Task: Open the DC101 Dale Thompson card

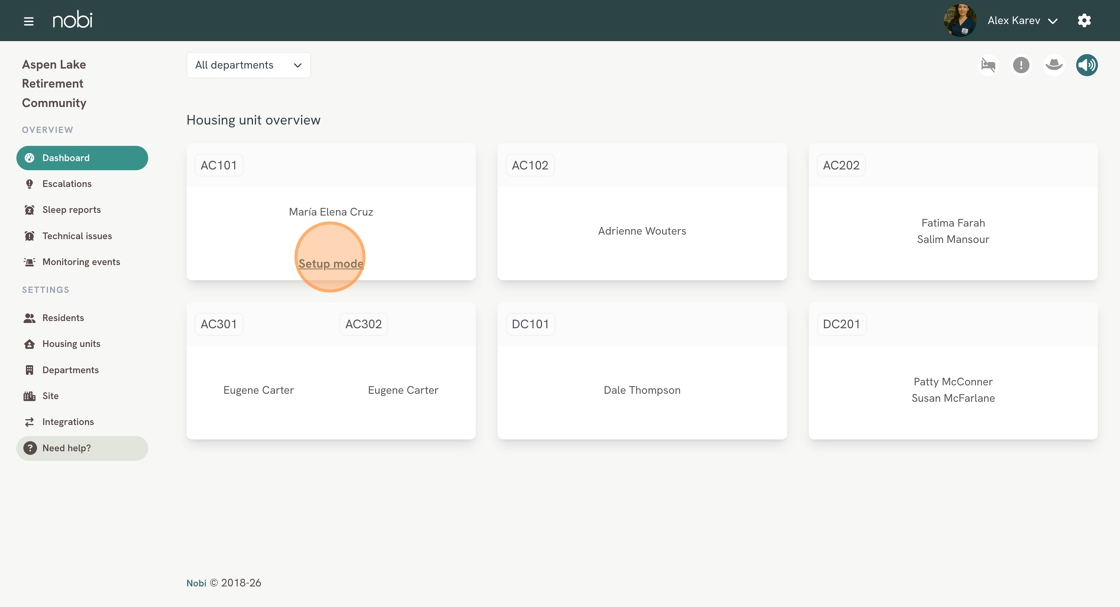Action: [642, 371]
